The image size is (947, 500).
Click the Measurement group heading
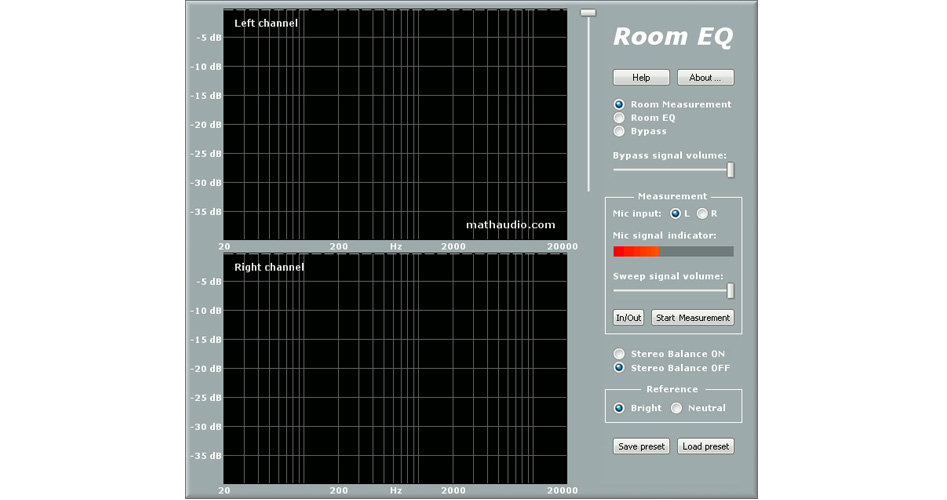point(672,196)
